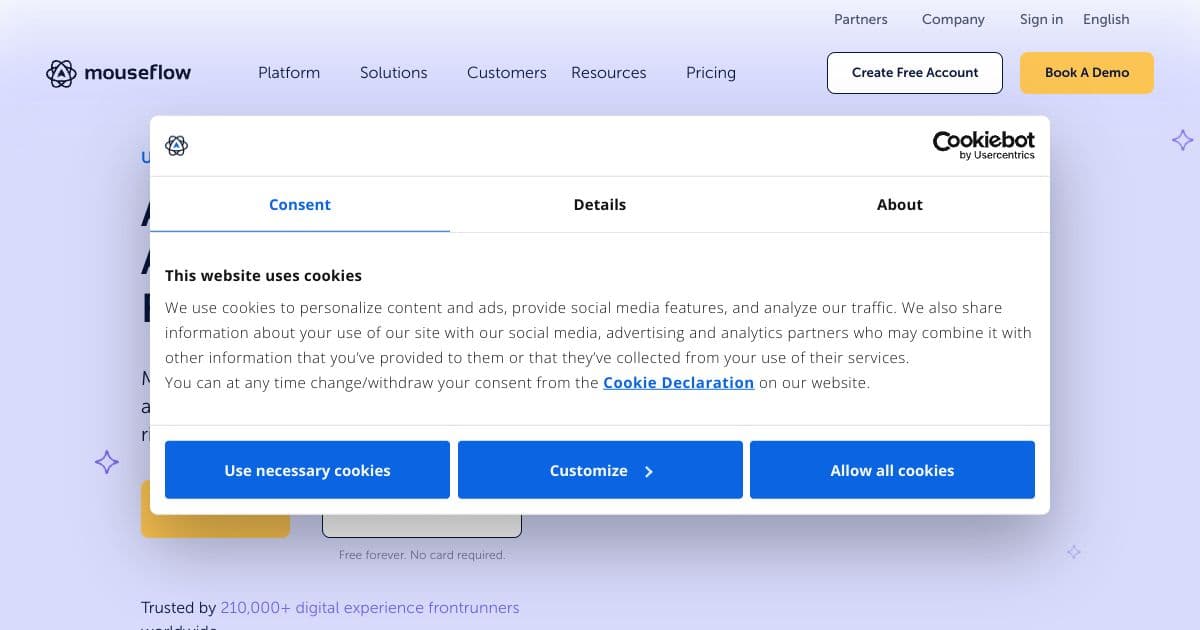Screen dimensions: 1200x630
Task: Switch to the About tab
Action: (x=899, y=204)
